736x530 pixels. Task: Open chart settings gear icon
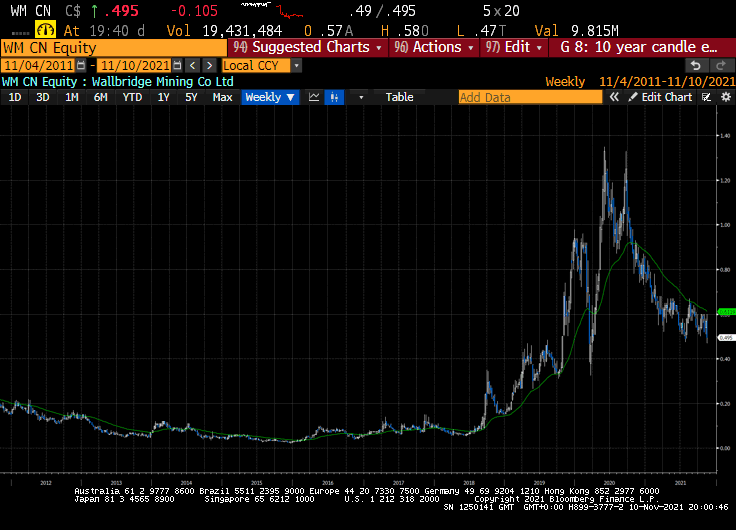pyautogui.click(x=726, y=97)
